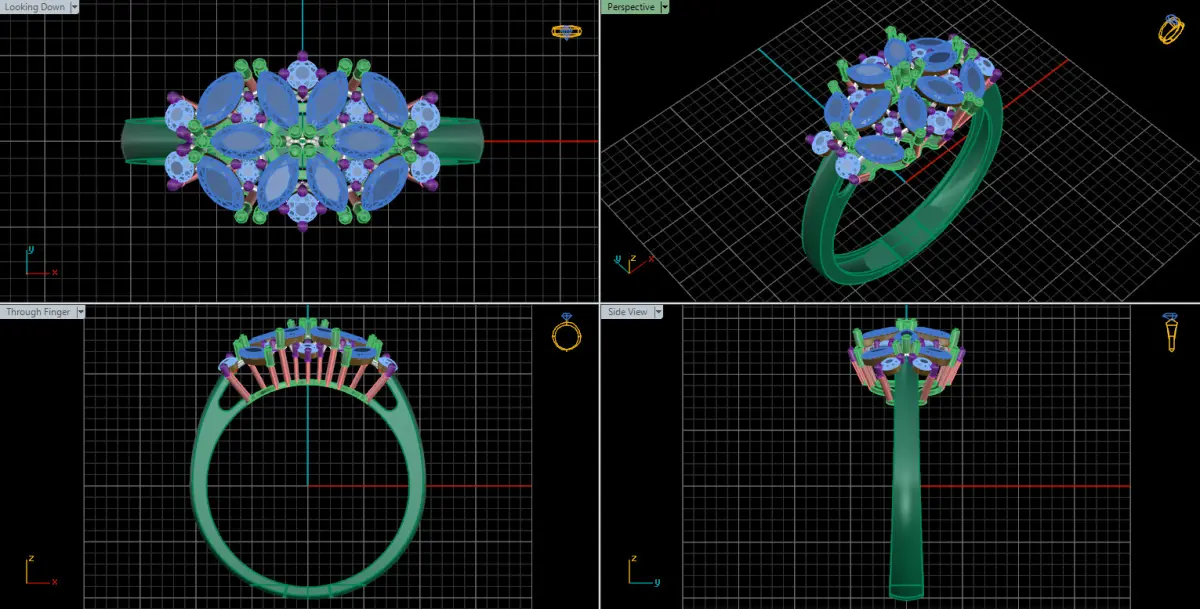
Task: Activate the Perspective viewport title
Action: (x=630, y=7)
